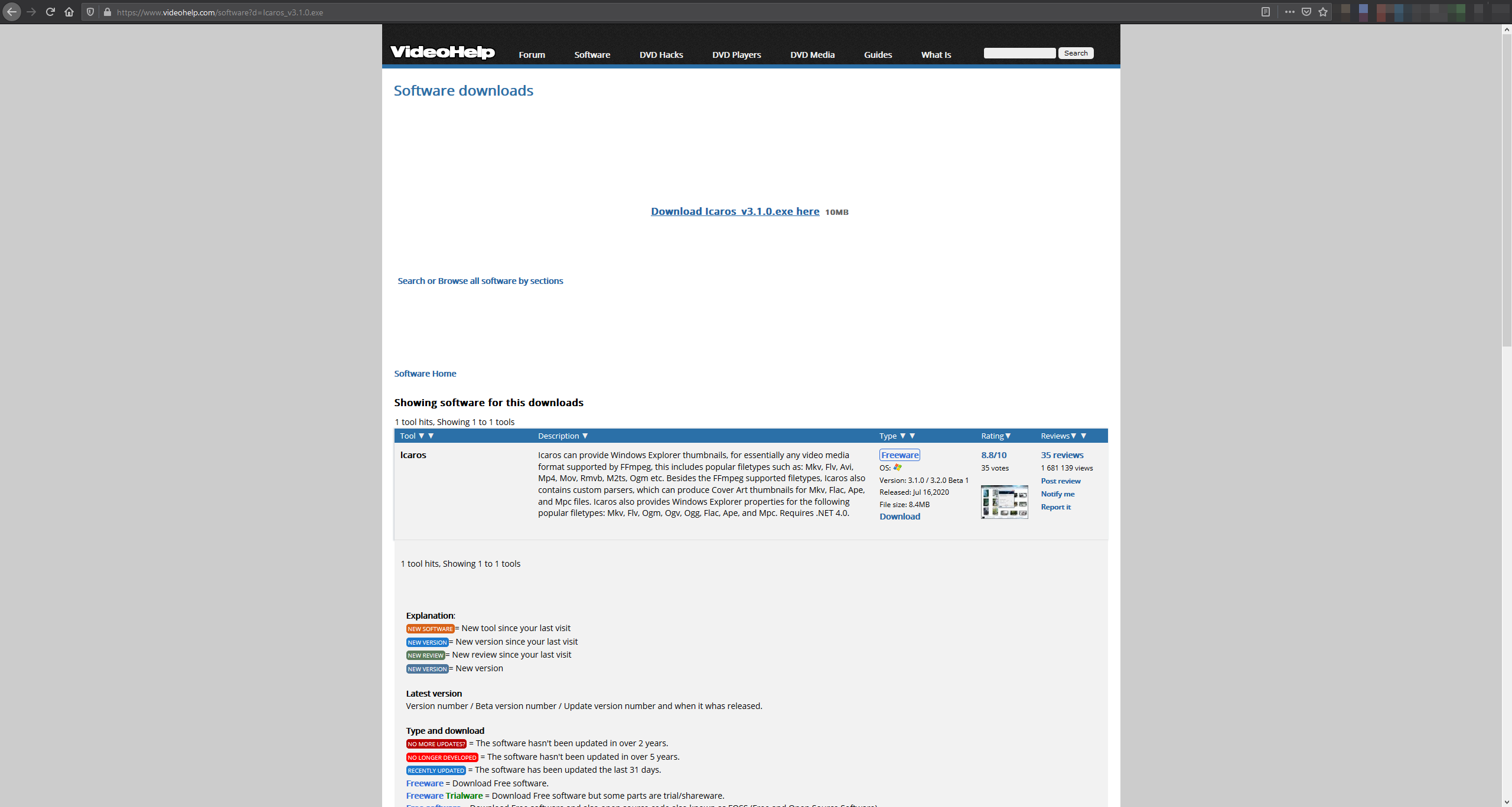Open the three-dot page actions menu
The width and height of the screenshot is (1512, 807).
(x=1291, y=12)
